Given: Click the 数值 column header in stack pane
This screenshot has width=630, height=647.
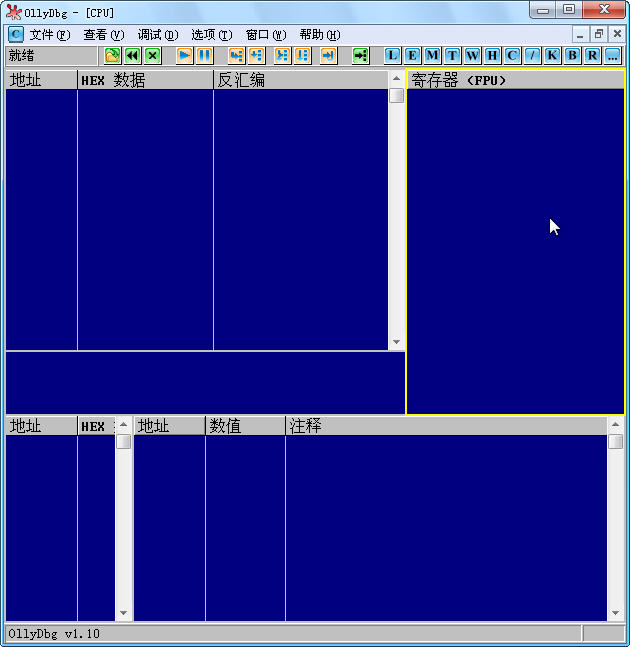Looking at the screenshot, I should point(245,426).
